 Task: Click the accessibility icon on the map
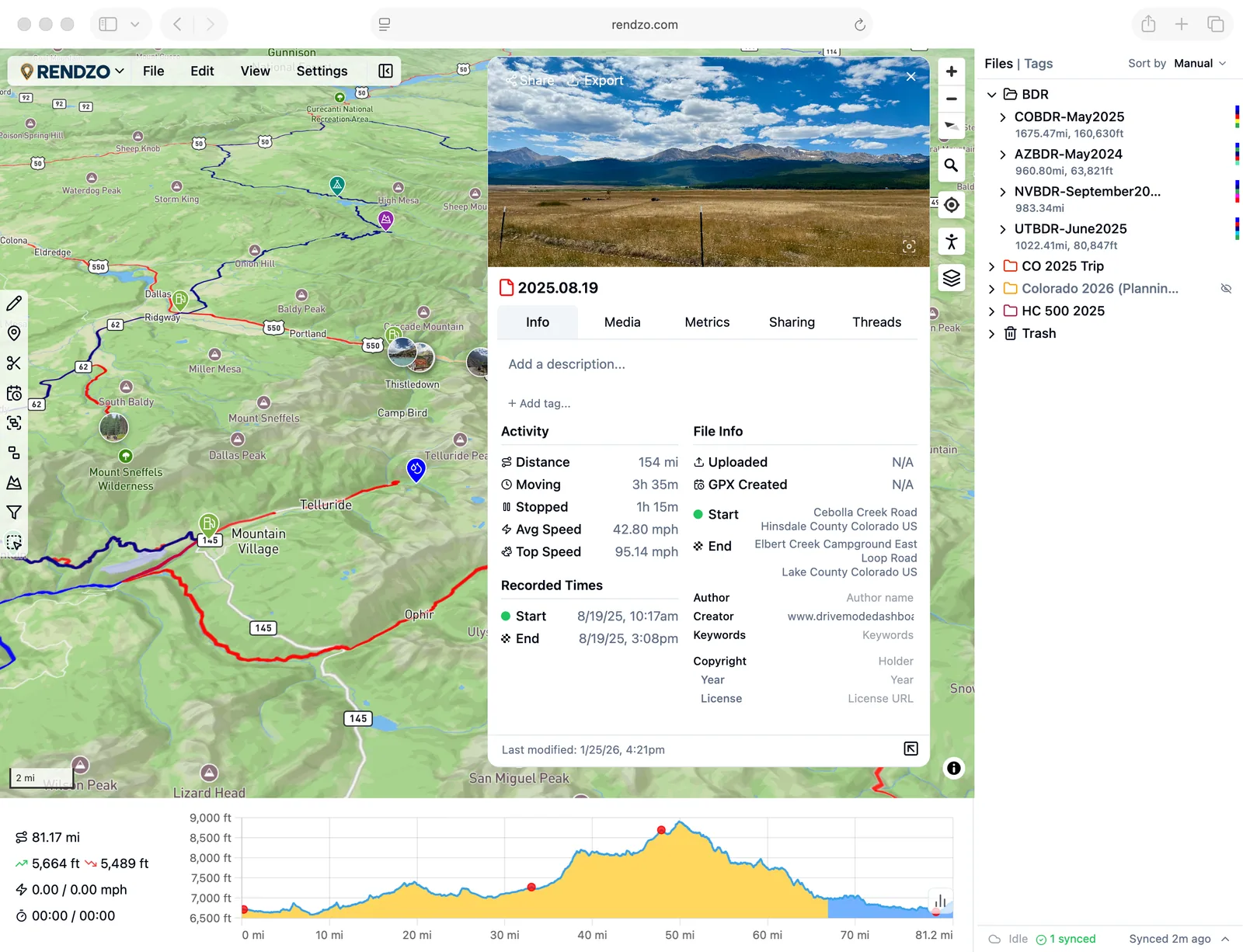pos(951,241)
